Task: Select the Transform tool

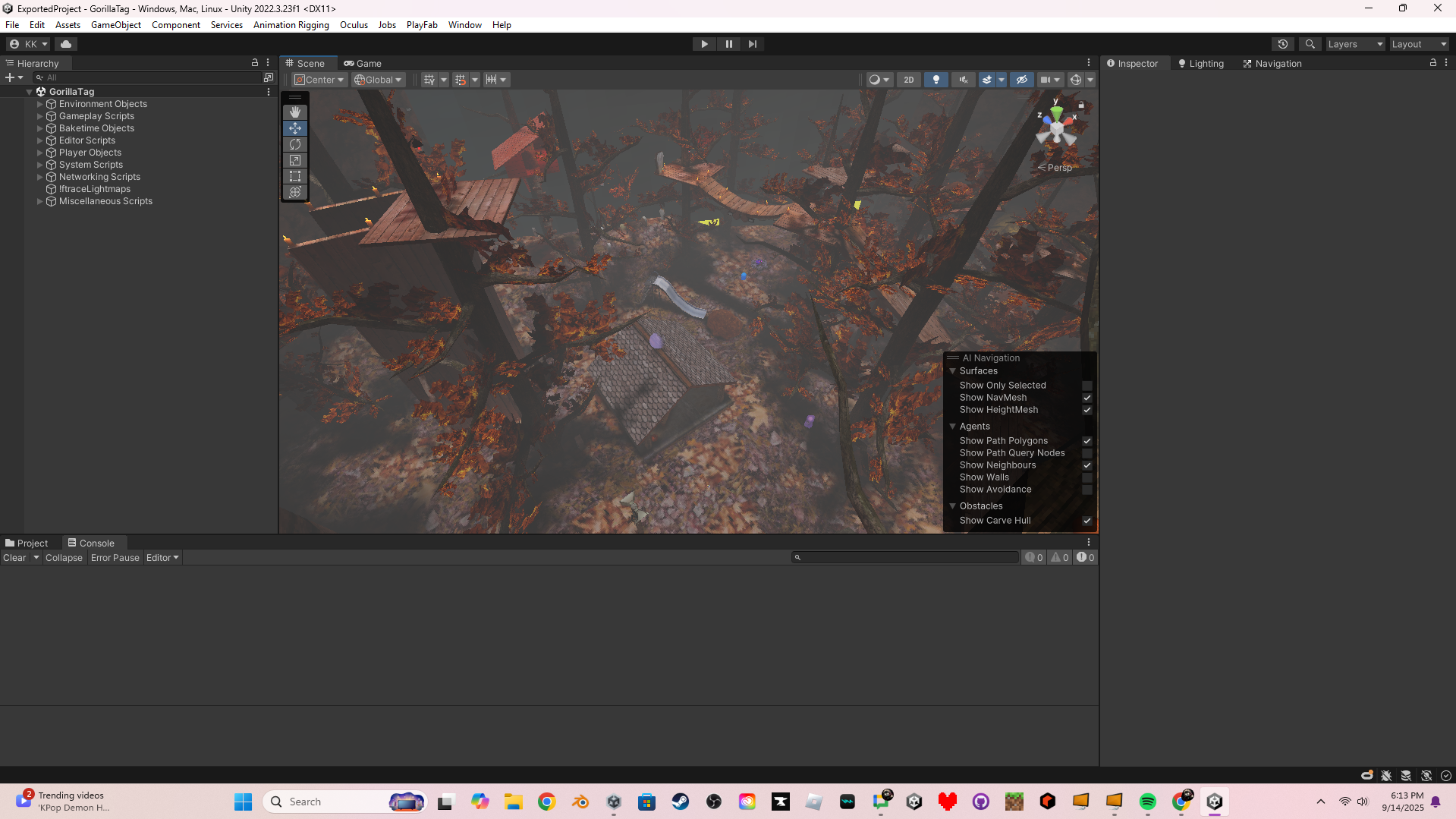Action: (295, 192)
